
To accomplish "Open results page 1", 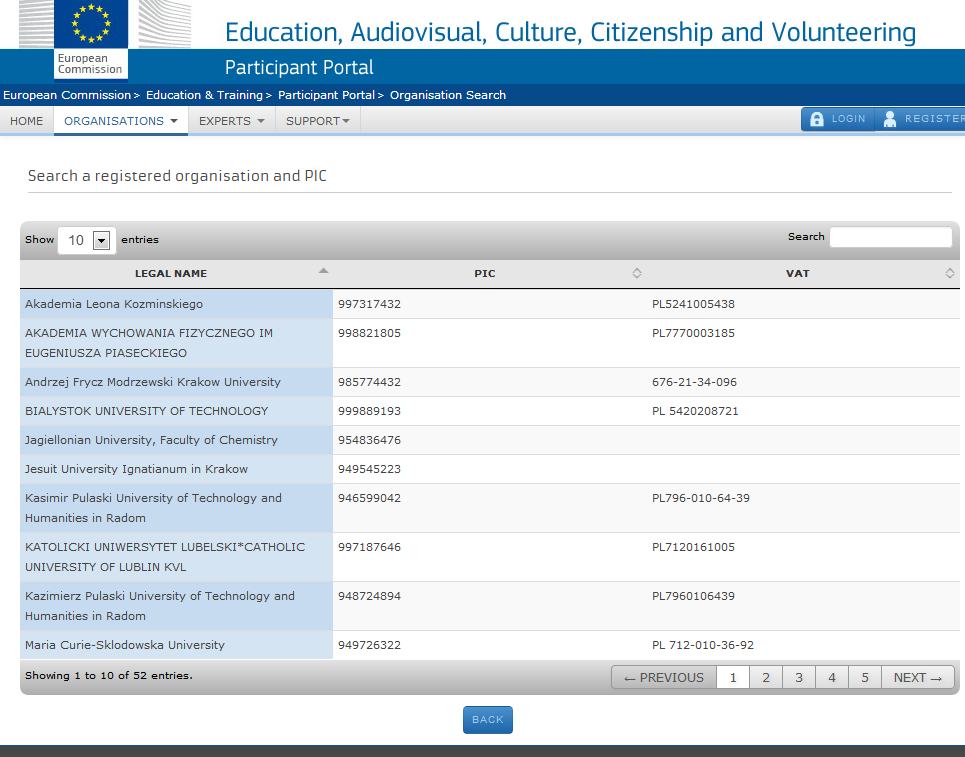I will click(x=733, y=678).
